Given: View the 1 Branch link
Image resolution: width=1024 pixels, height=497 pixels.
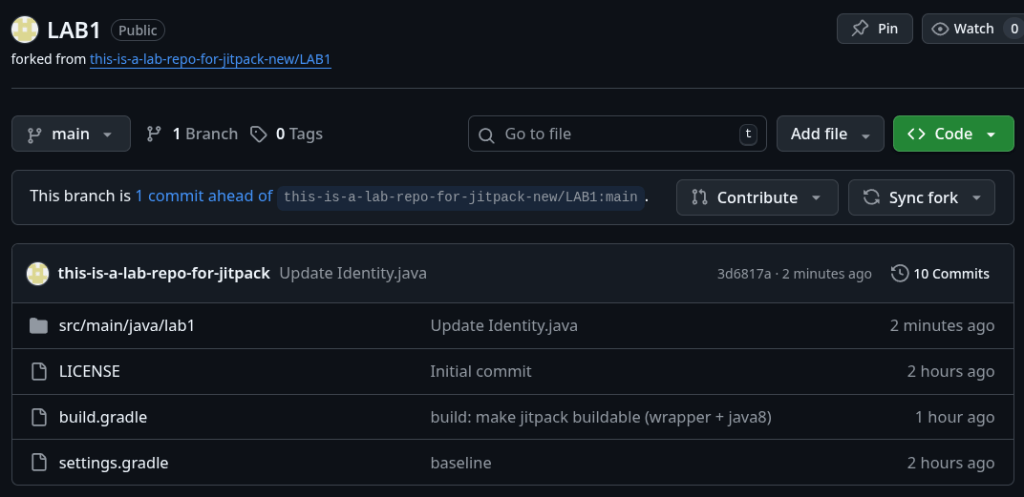Looking at the screenshot, I should [x=192, y=134].
